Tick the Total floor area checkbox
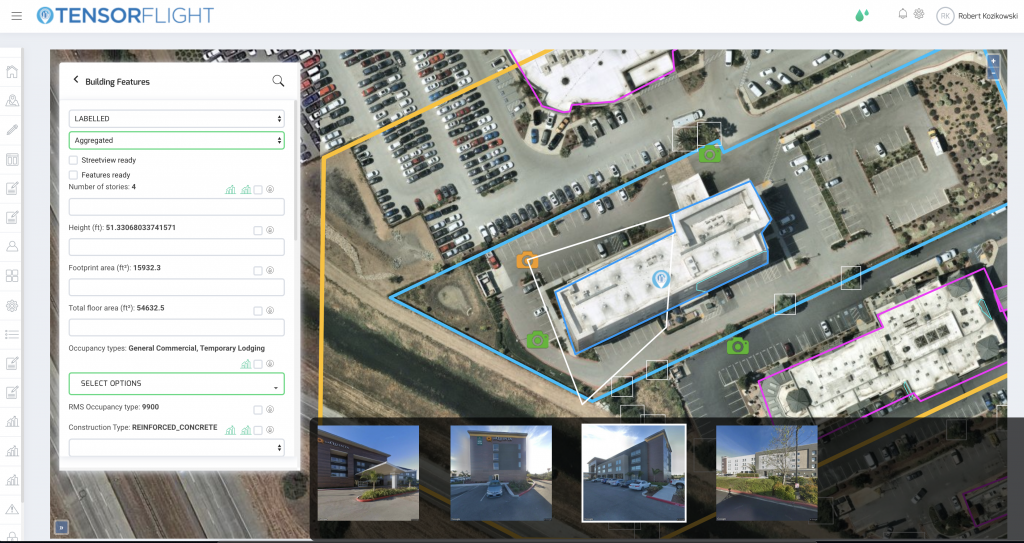This screenshot has height=543, width=1024. coord(258,311)
